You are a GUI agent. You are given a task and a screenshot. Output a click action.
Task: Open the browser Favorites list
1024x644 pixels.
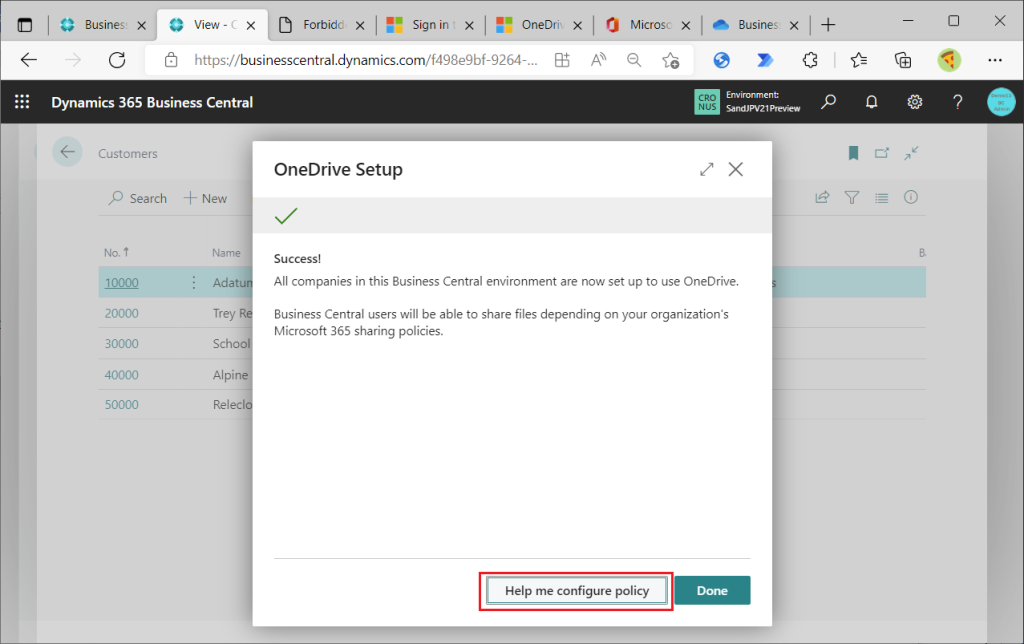pos(859,60)
